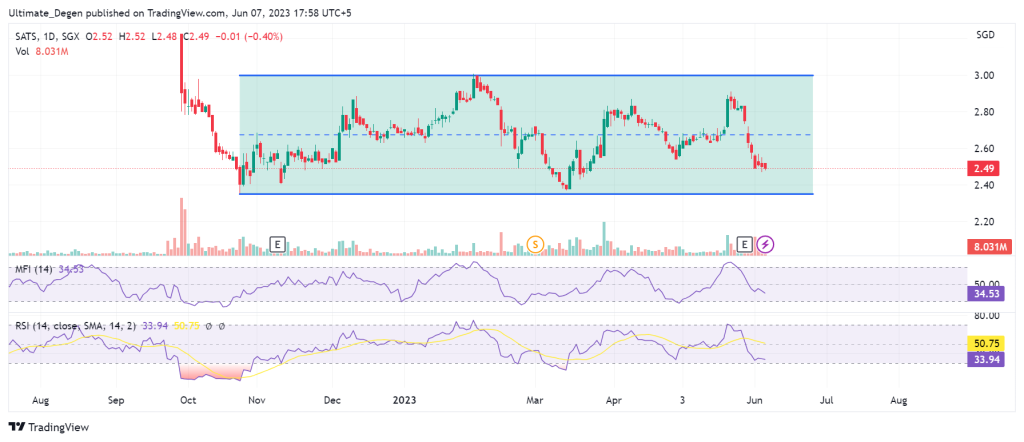Viewport: 1024px width, 442px height.
Task: Click the 2.60 price axis label
Action: click(x=985, y=149)
